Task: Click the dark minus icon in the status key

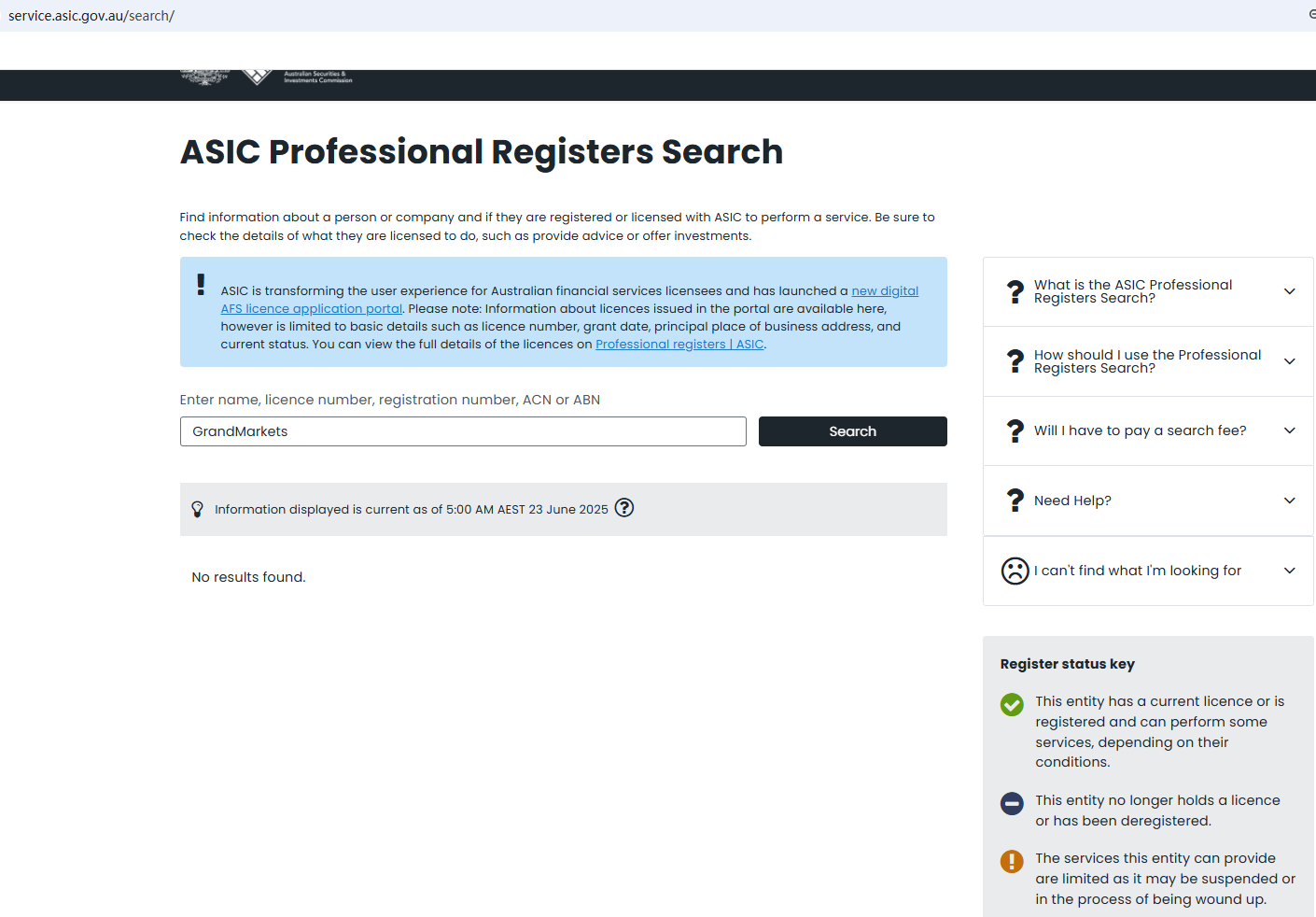Action: click(x=1012, y=803)
